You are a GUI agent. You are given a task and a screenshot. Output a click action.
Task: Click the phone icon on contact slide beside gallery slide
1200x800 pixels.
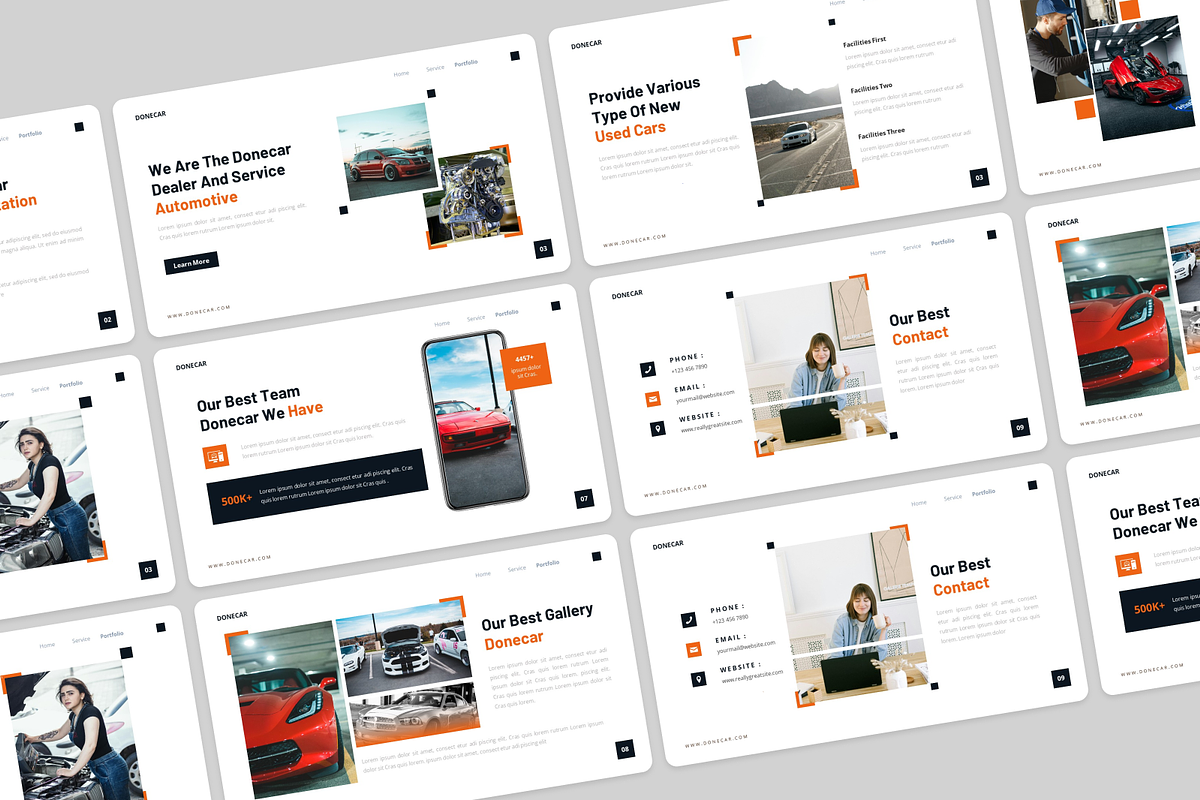pos(689,620)
